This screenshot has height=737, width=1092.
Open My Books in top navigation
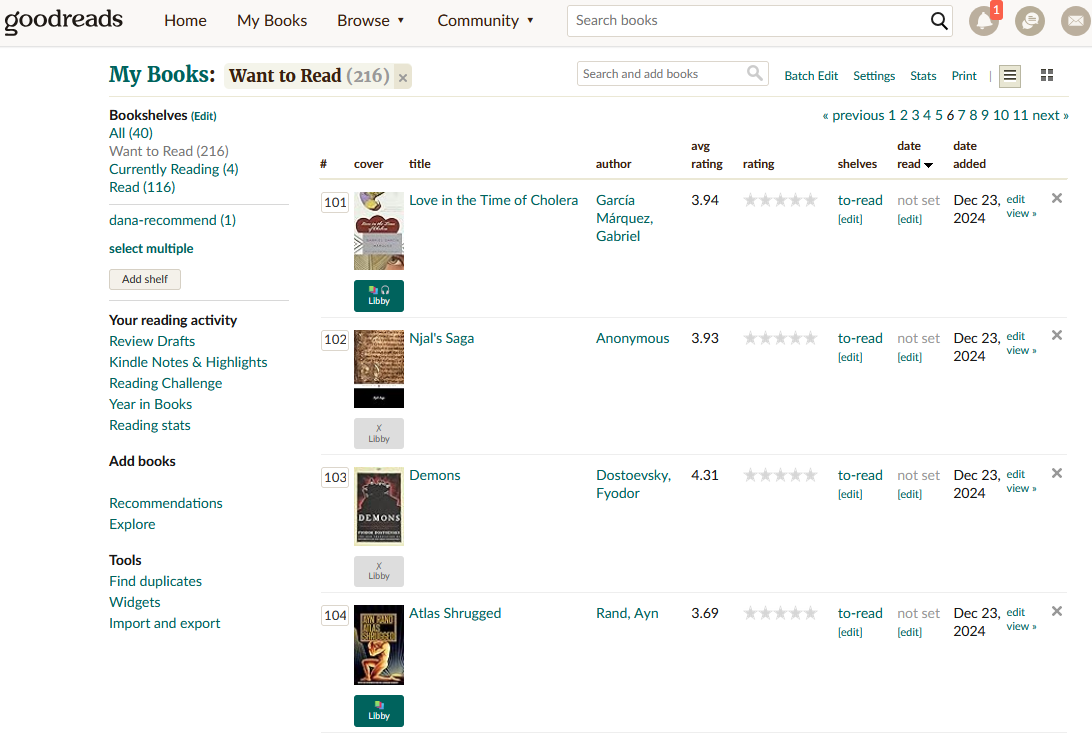272,21
